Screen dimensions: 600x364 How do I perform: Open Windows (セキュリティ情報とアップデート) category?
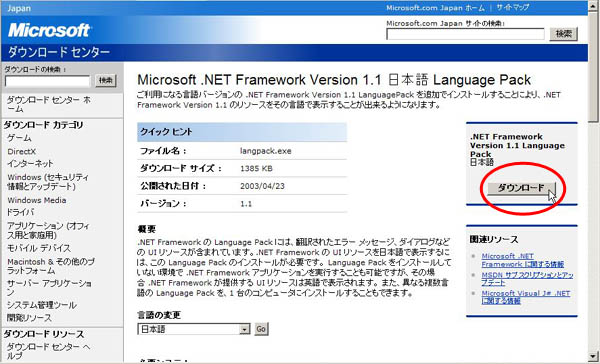point(48,182)
